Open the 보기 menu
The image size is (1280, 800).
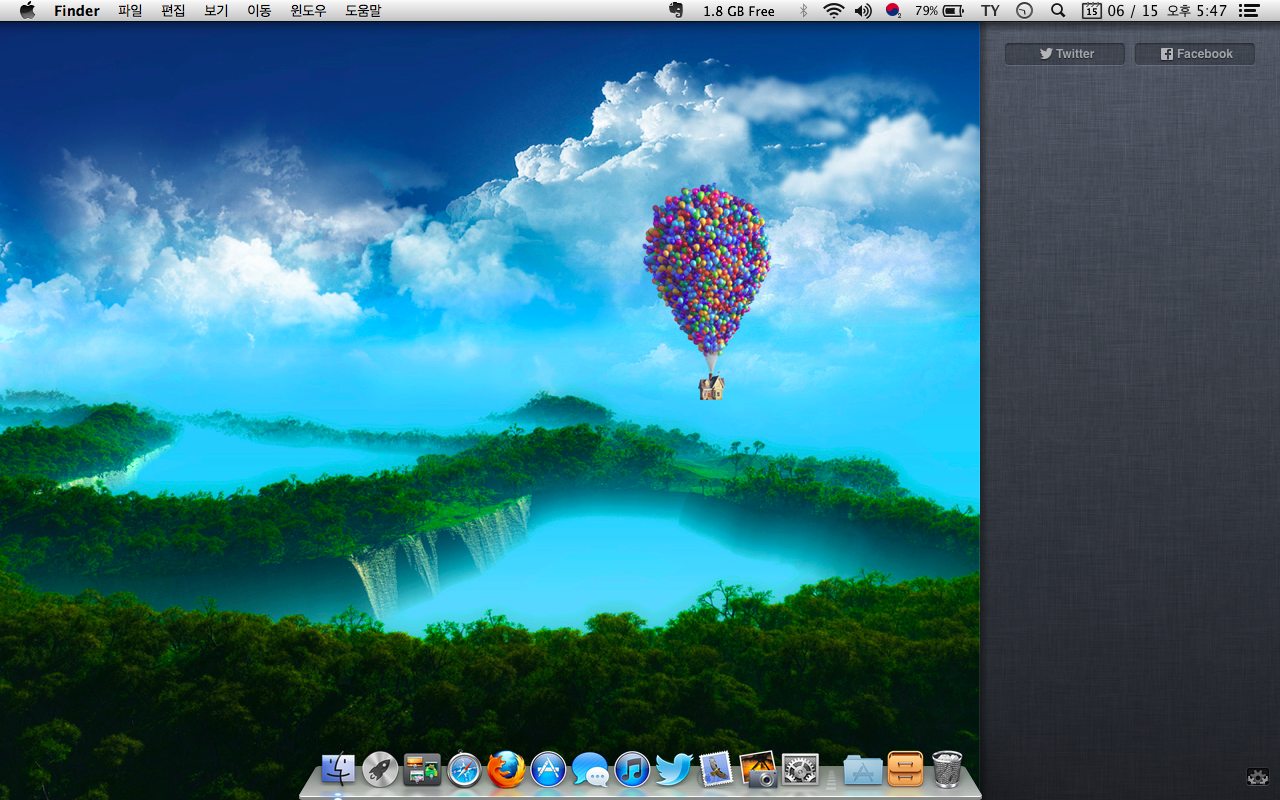216,11
